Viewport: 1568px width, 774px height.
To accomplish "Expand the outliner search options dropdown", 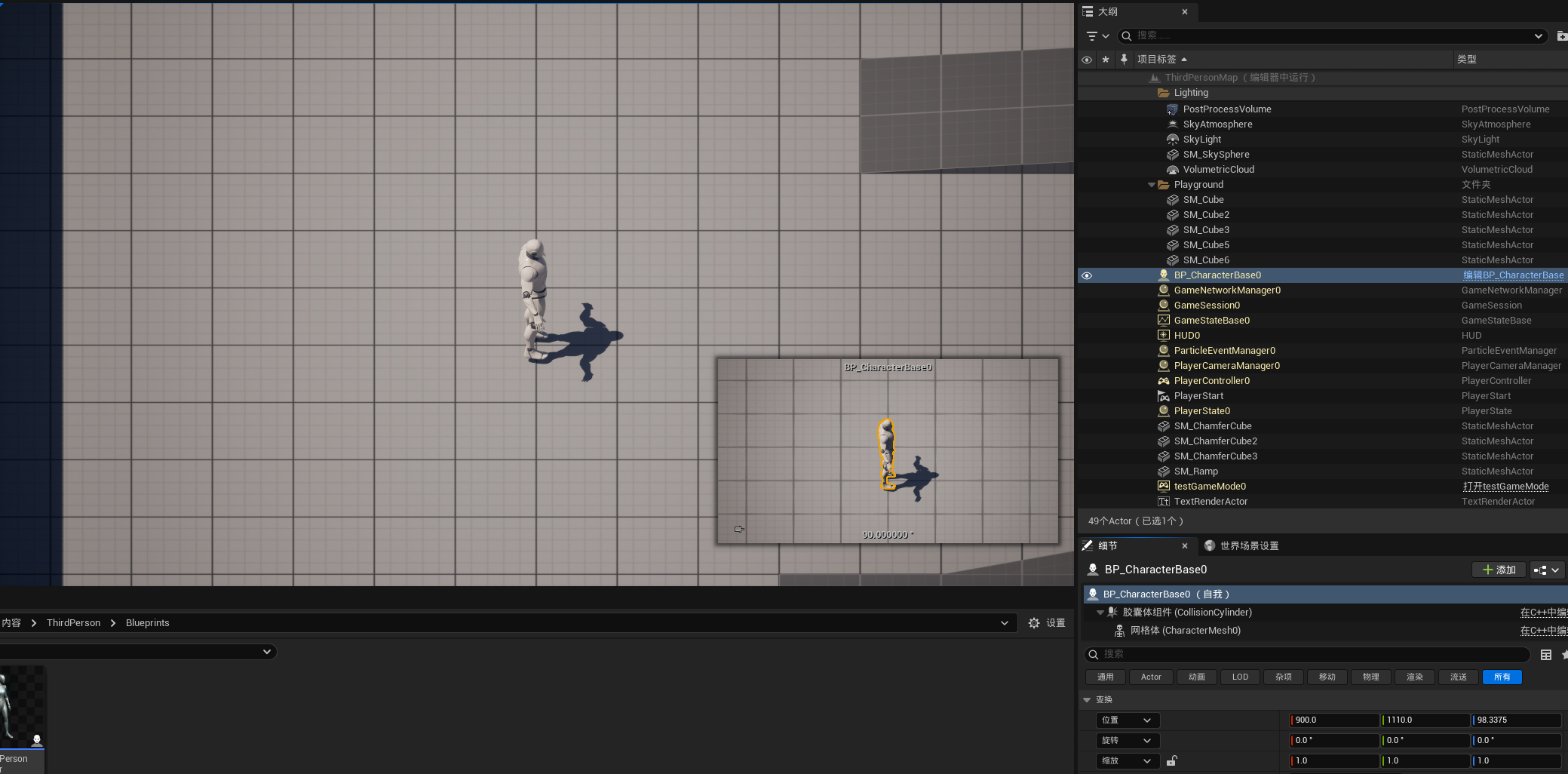I will [1538, 36].
